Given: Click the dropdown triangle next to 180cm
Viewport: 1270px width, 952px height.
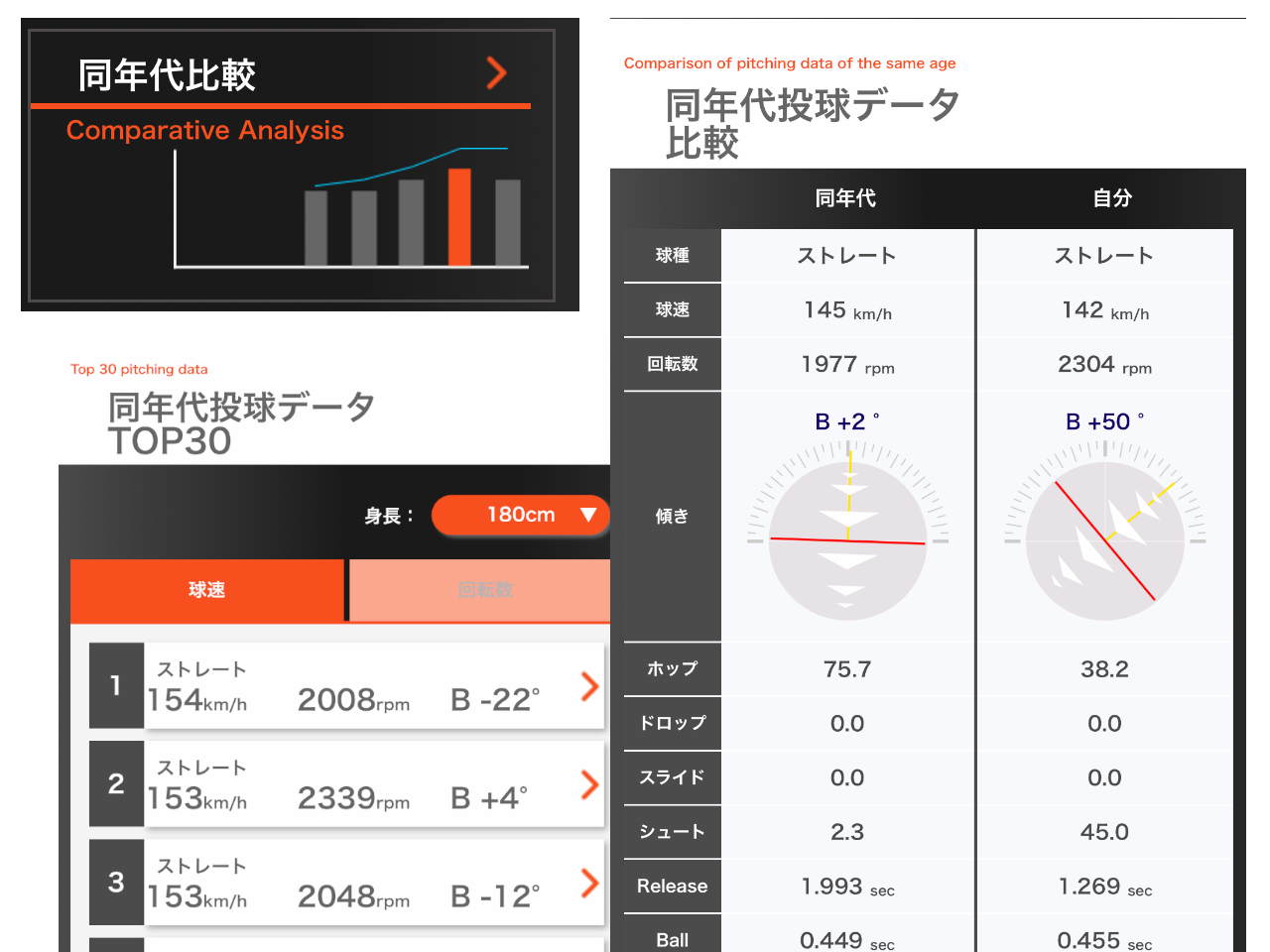Looking at the screenshot, I should (588, 515).
